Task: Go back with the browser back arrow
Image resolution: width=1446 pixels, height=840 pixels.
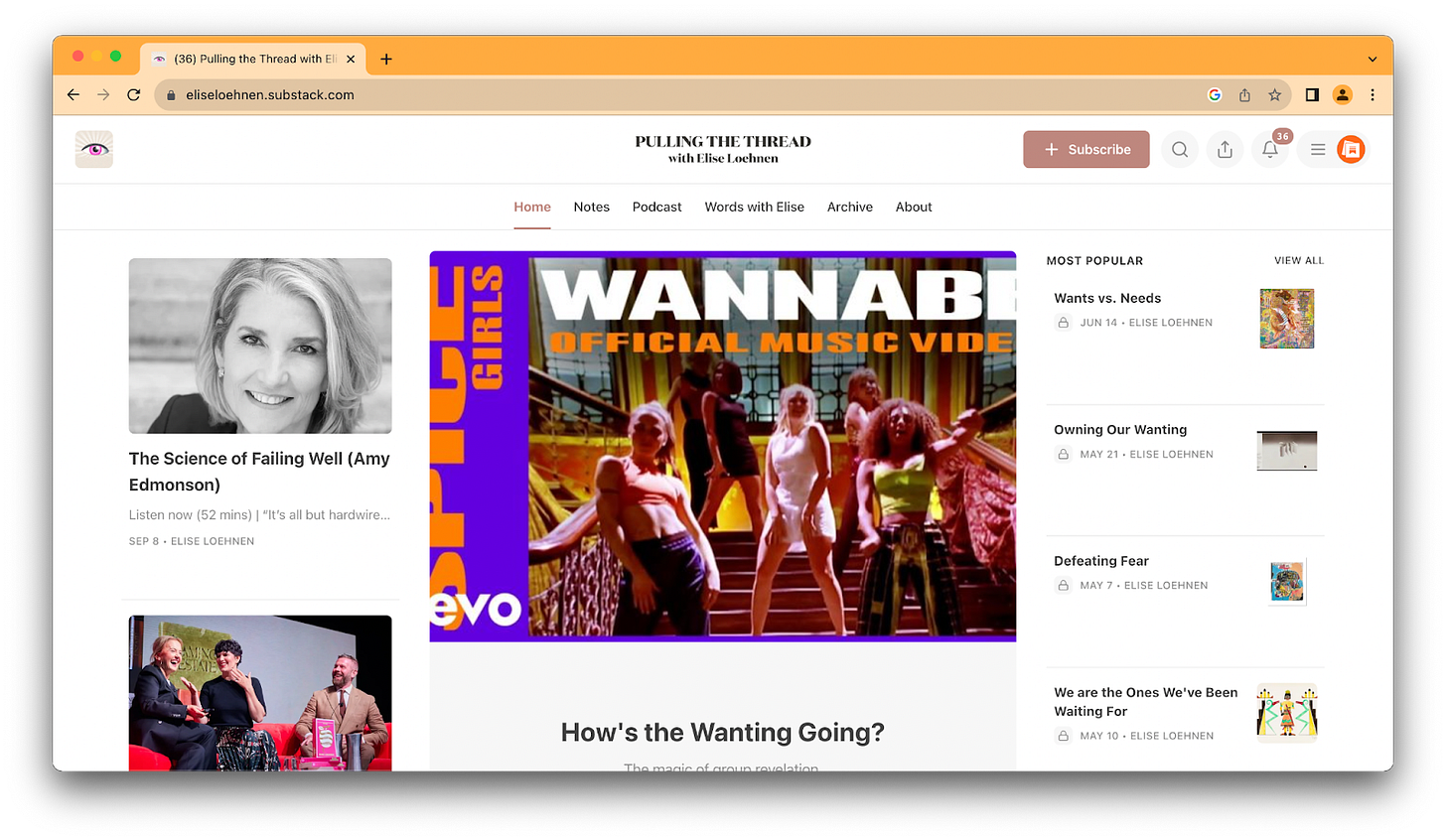Action: coord(73,94)
